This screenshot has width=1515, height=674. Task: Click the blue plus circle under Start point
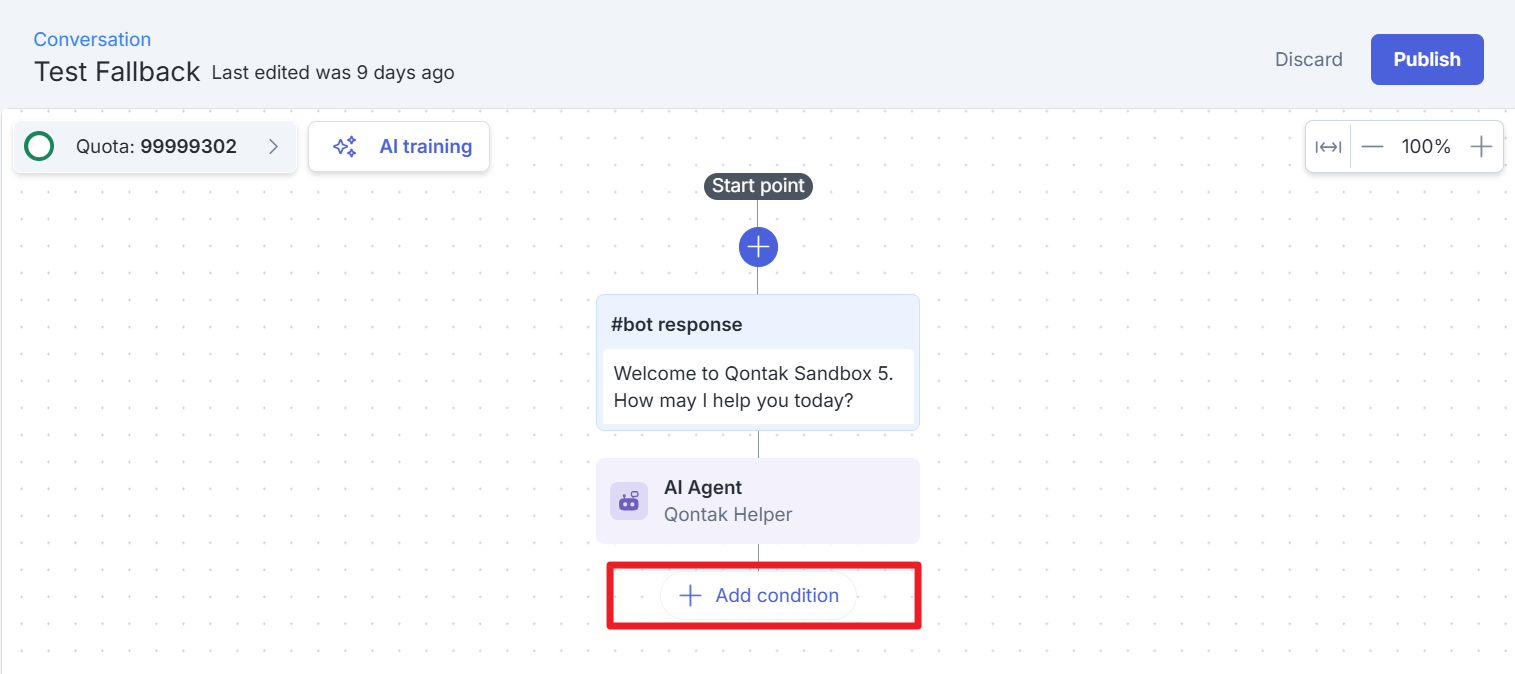[758, 247]
